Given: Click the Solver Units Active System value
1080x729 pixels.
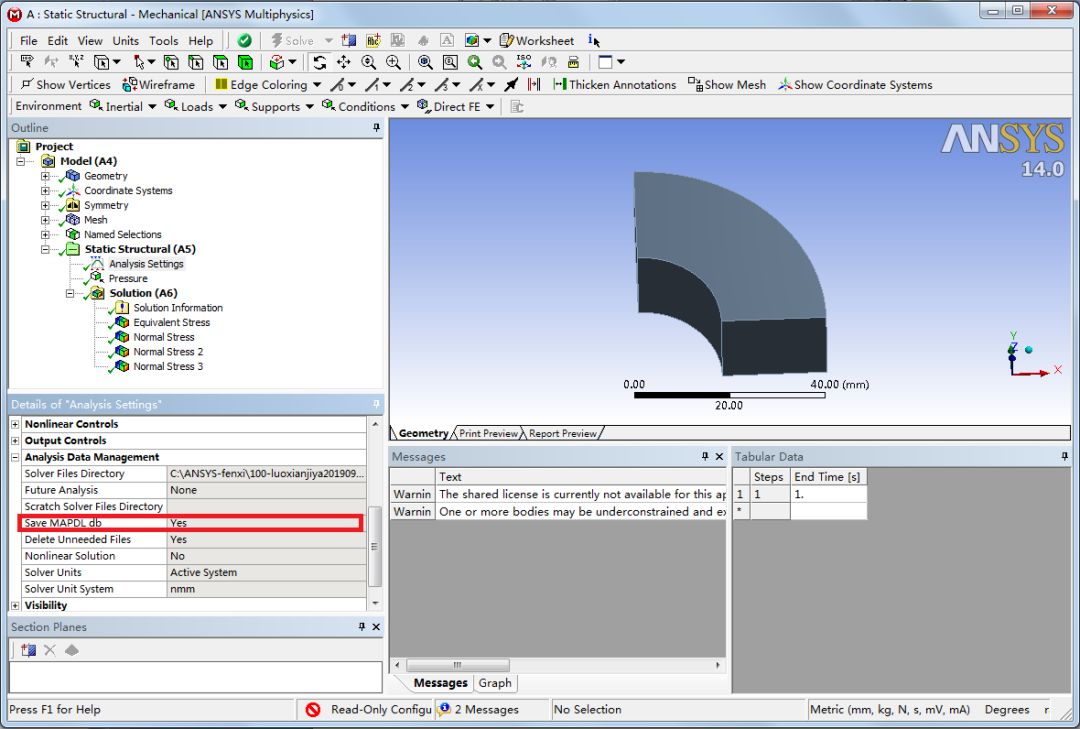Looking at the screenshot, I should tap(267, 573).
